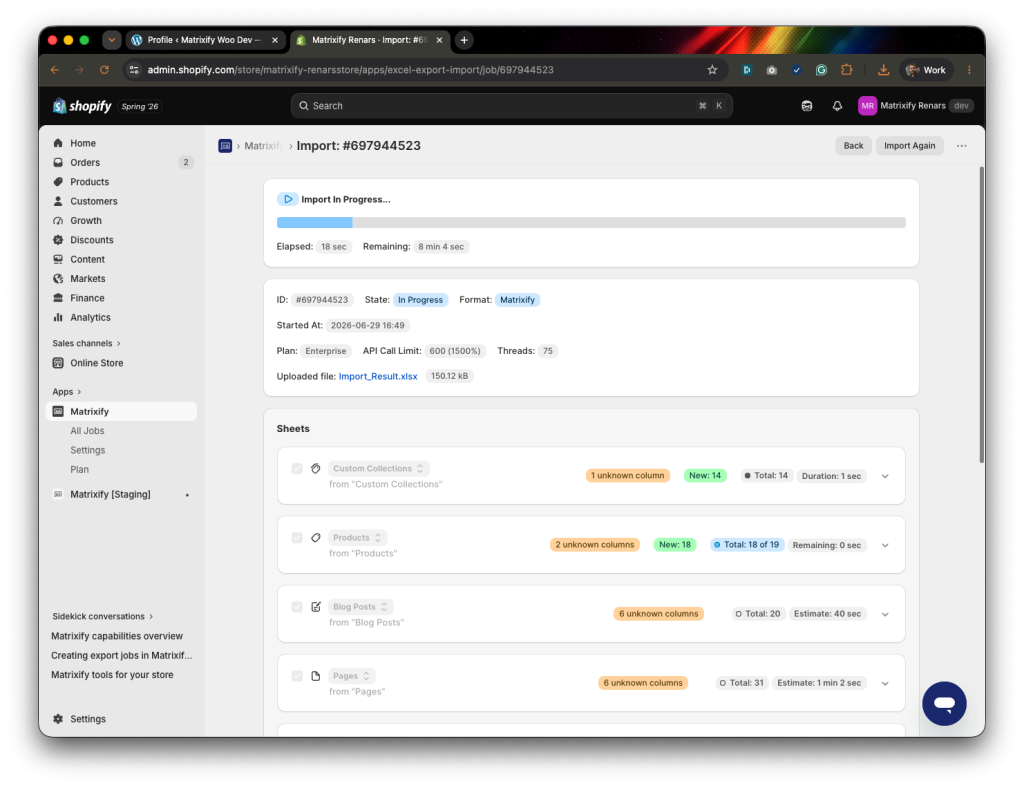Open the floating chat support bubble
This screenshot has width=1024, height=788.
click(944, 703)
